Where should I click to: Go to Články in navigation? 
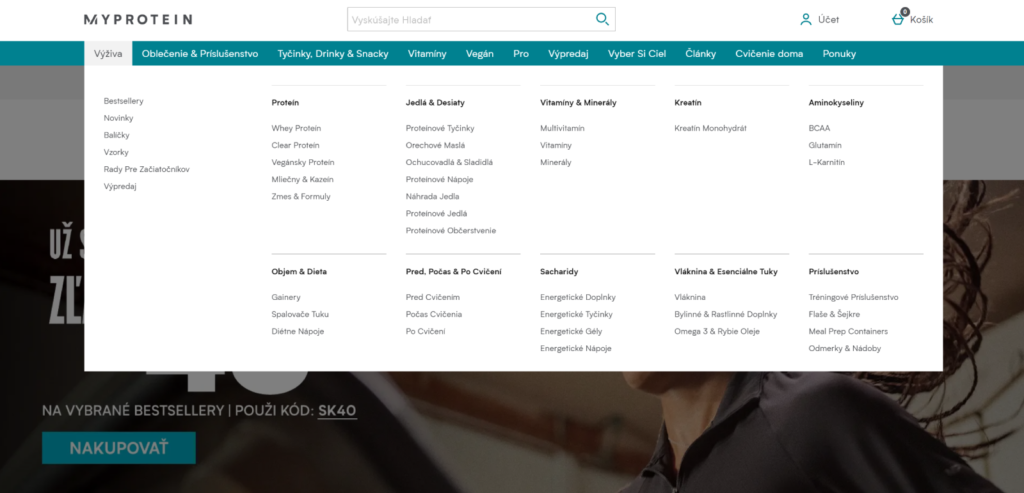(701, 54)
